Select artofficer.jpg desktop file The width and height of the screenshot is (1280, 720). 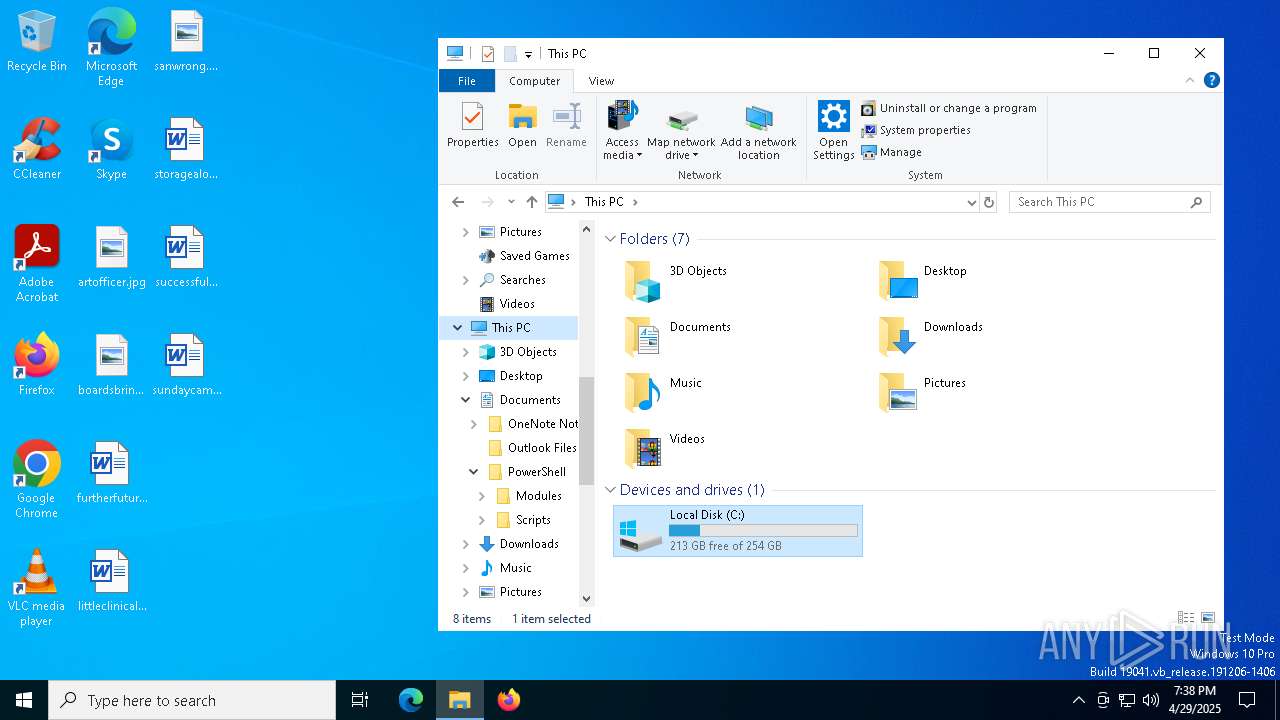[x=111, y=258]
